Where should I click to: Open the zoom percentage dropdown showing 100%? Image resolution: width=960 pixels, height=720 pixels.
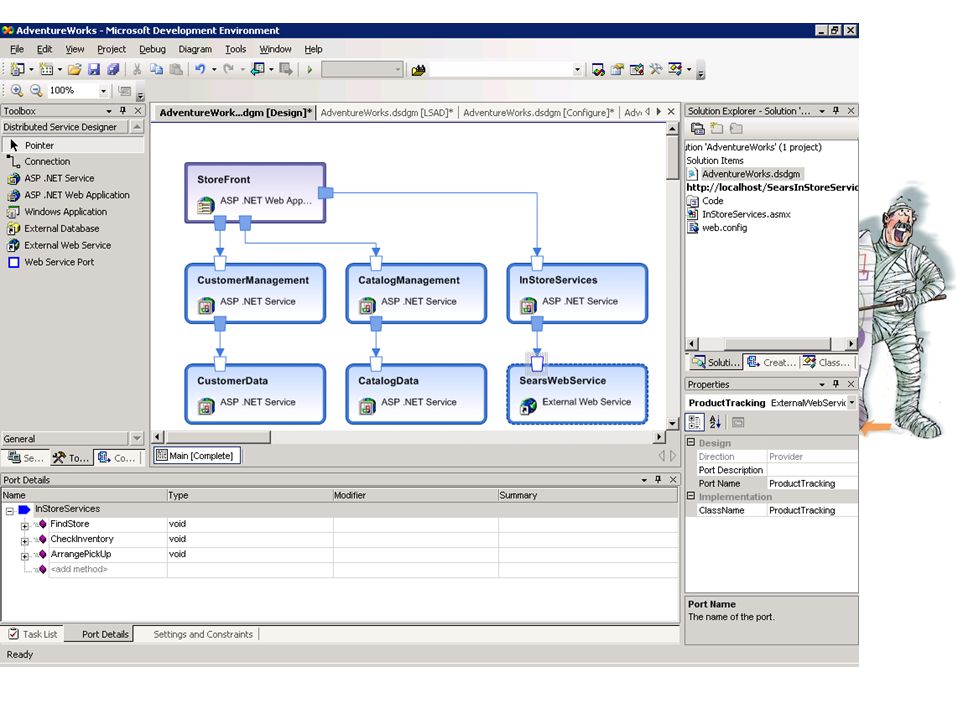point(103,91)
